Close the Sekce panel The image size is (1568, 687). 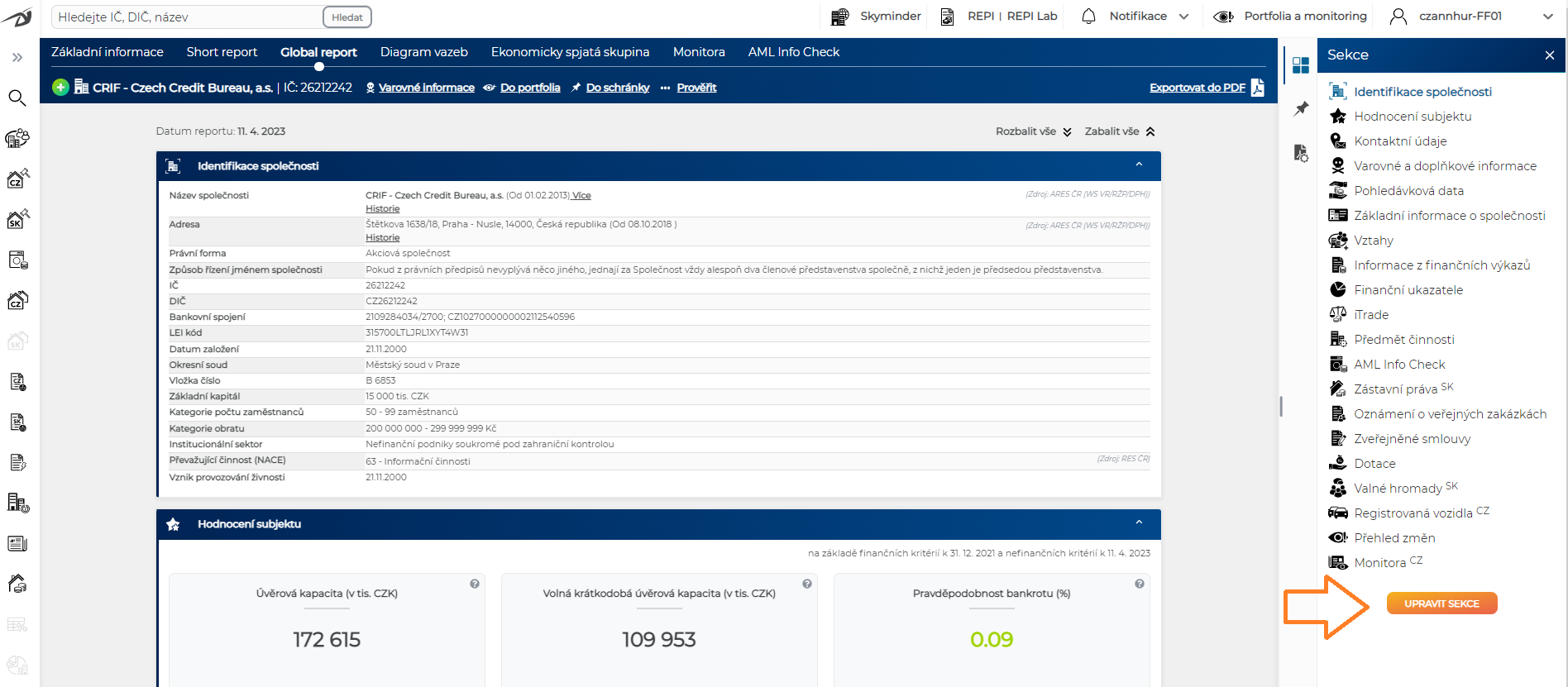(1549, 55)
